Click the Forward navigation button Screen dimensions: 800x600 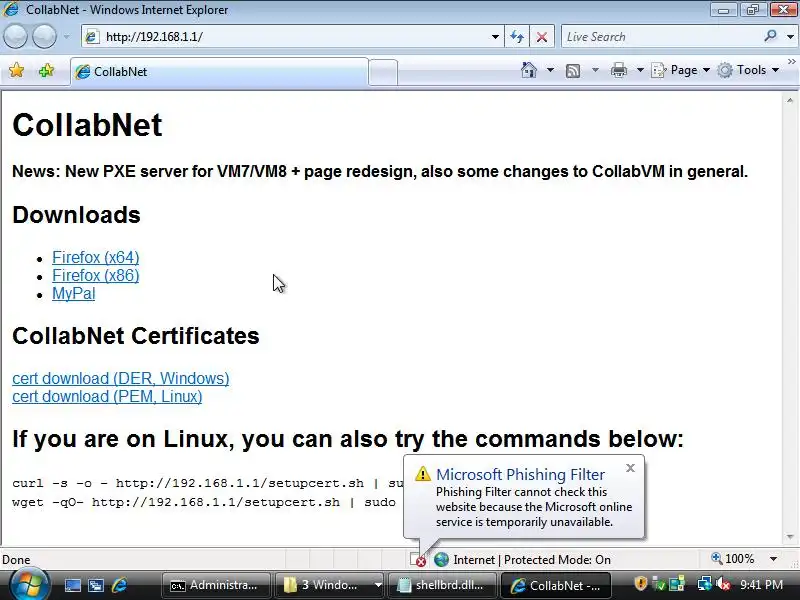click(x=44, y=36)
